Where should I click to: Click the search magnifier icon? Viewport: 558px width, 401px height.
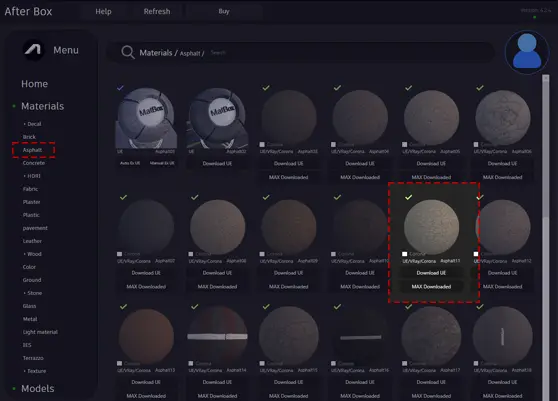coord(127,52)
